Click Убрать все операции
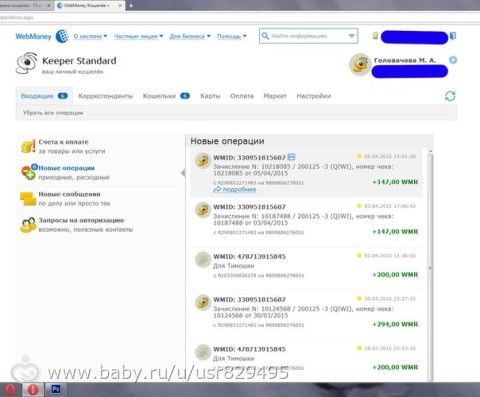 point(53,113)
